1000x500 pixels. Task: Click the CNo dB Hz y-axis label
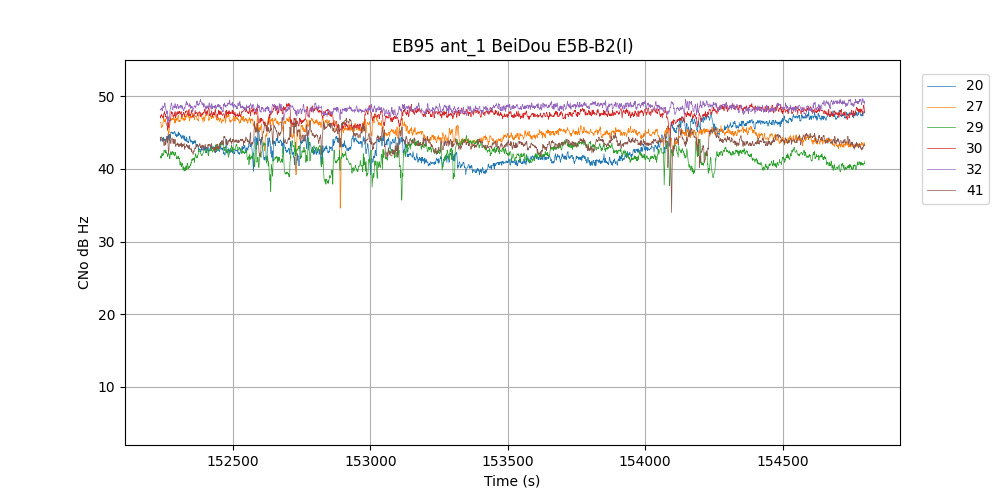pyautogui.click(x=84, y=252)
